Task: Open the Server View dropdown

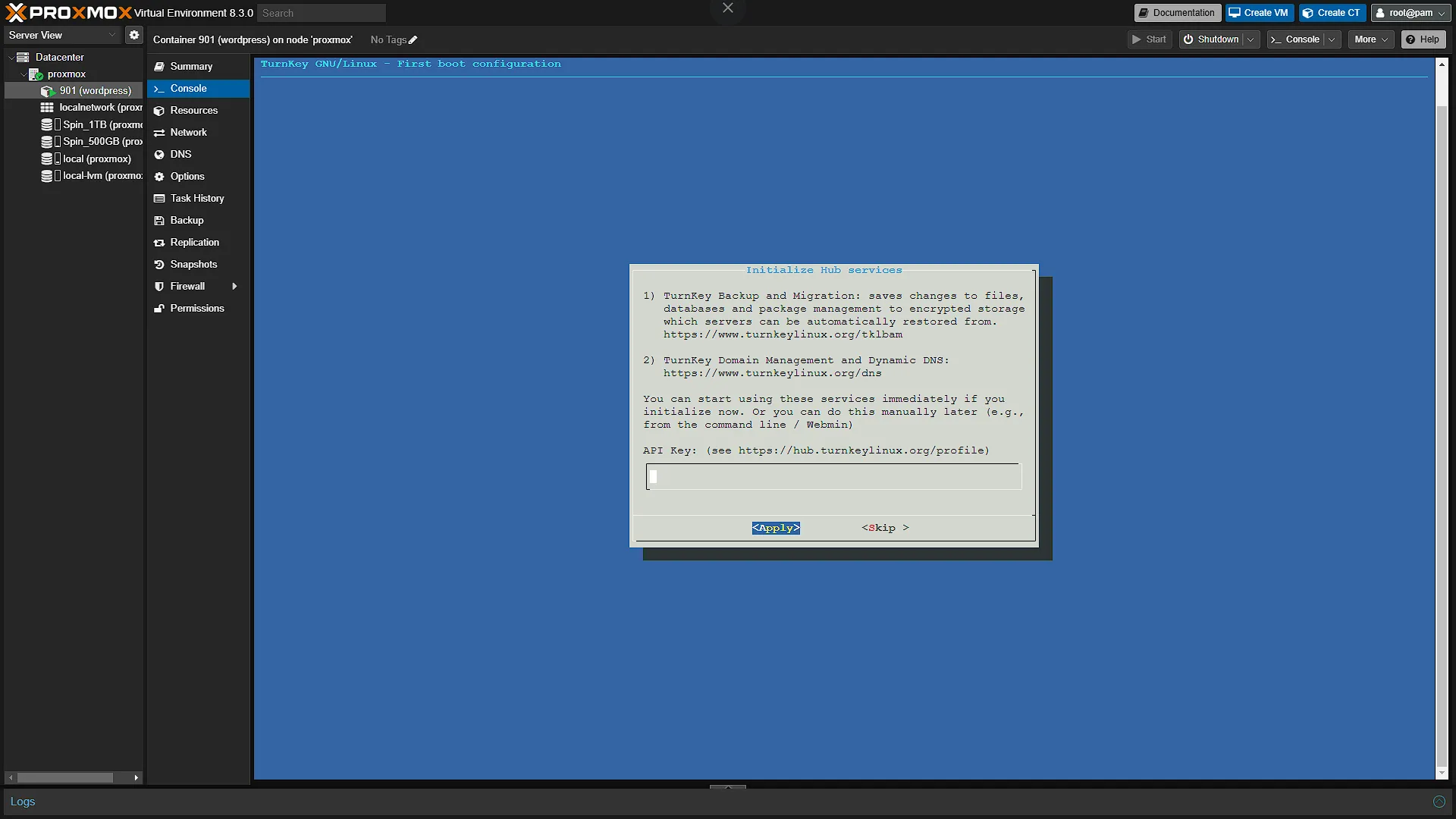Action: (x=62, y=35)
